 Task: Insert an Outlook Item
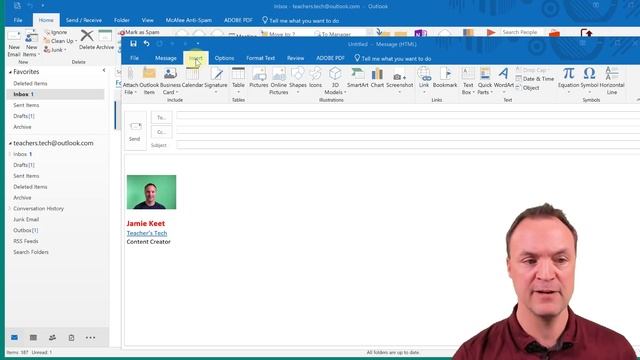pos(149,81)
